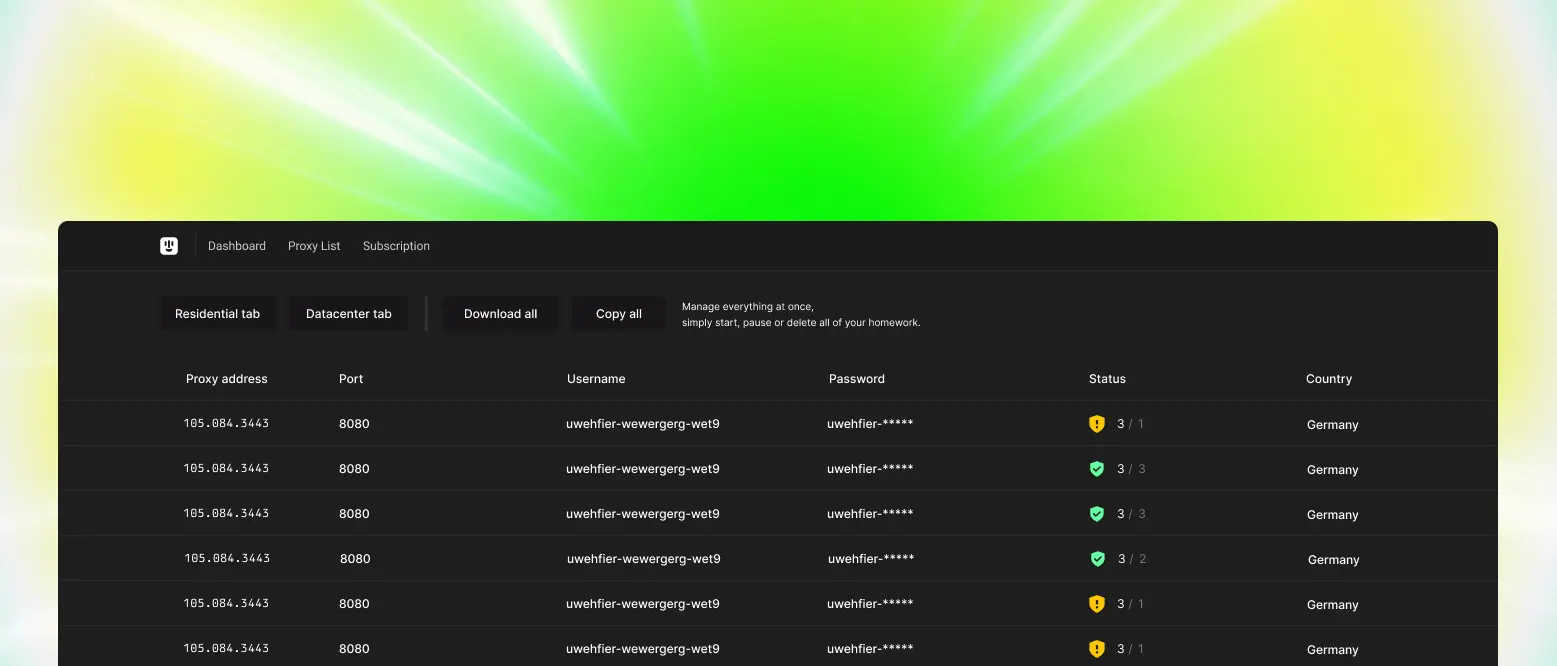The height and width of the screenshot is (666, 1557).
Task: Click the verified shield next to the 3/2 status
Action: 1097,558
